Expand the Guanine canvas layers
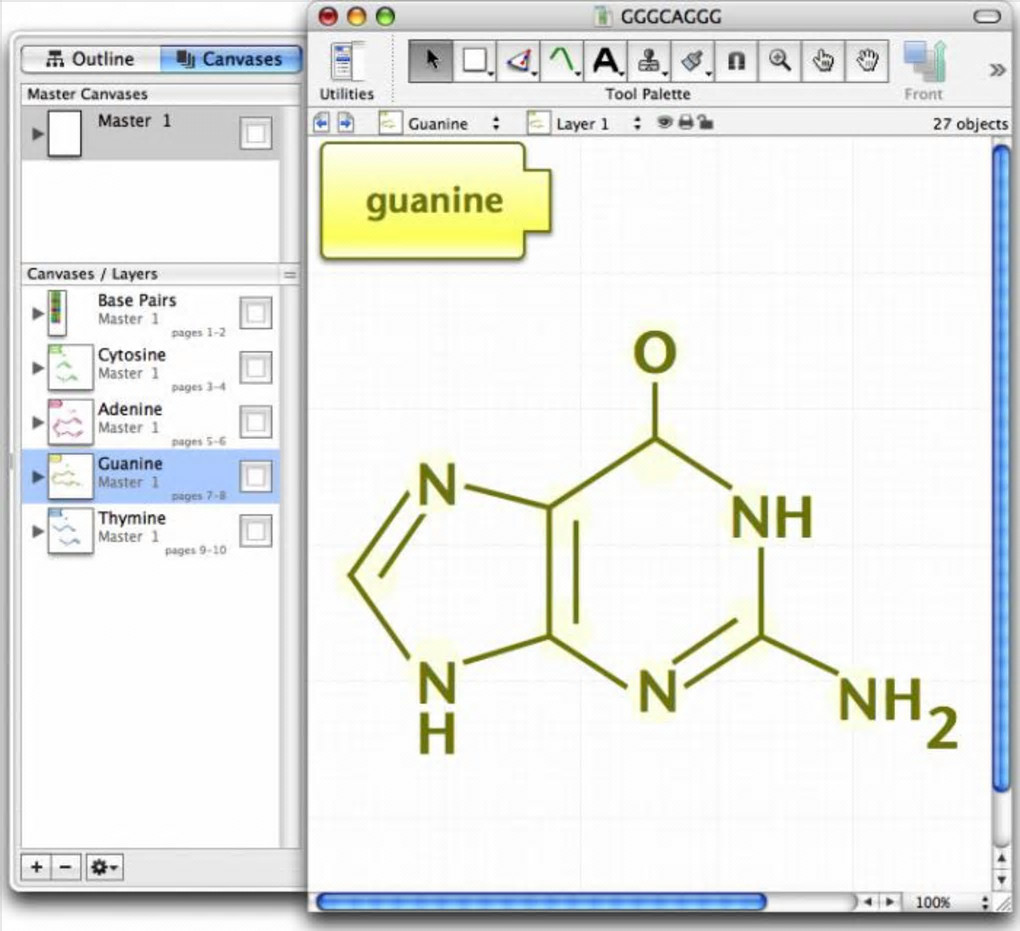The height and width of the screenshot is (931, 1020). 38,477
